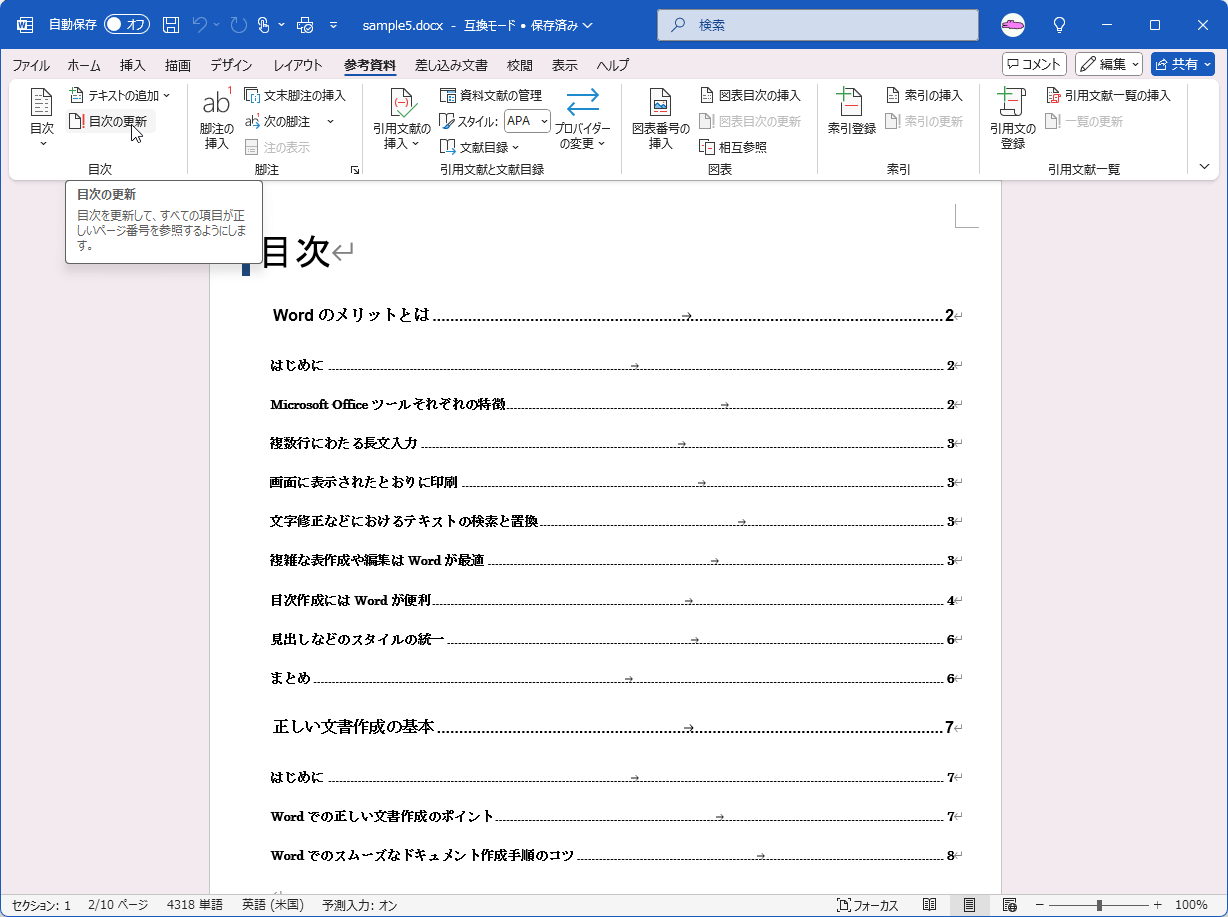Insert an endnote with 文末脚注の挿入
Viewport: 1228px width, 917px height.
pyautogui.click(x=297, y=95)
